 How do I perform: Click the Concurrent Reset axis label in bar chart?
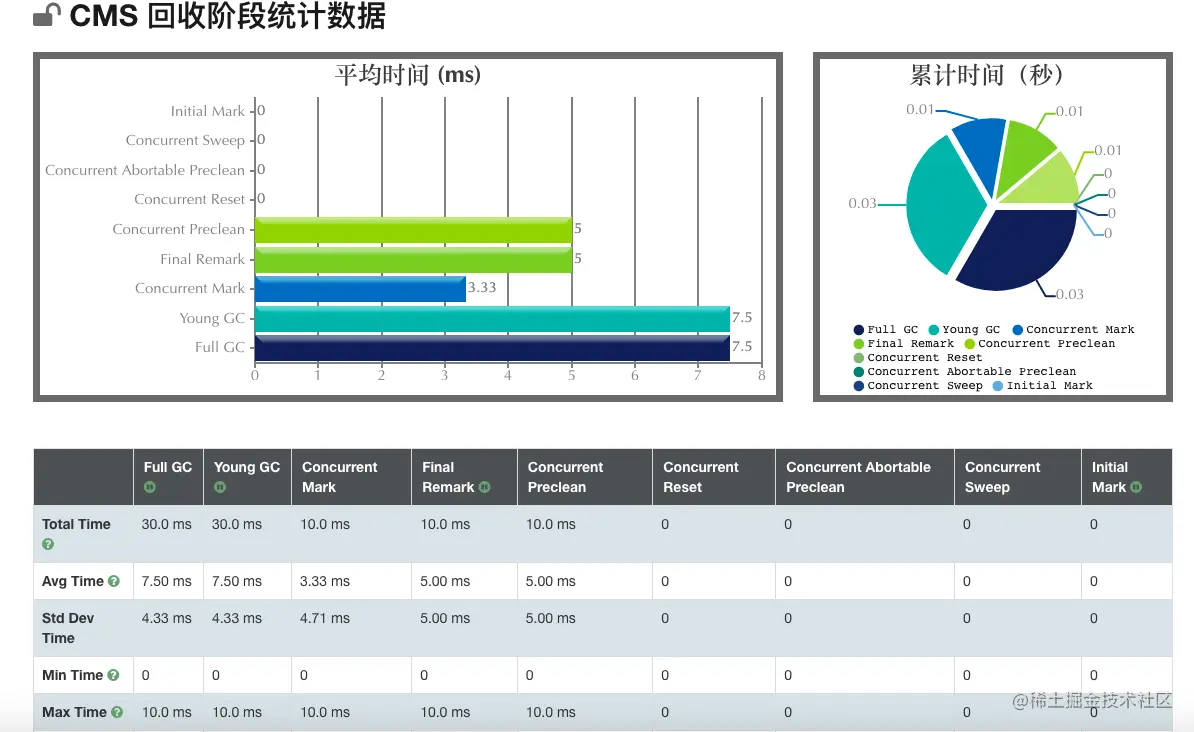coord(190,199)
